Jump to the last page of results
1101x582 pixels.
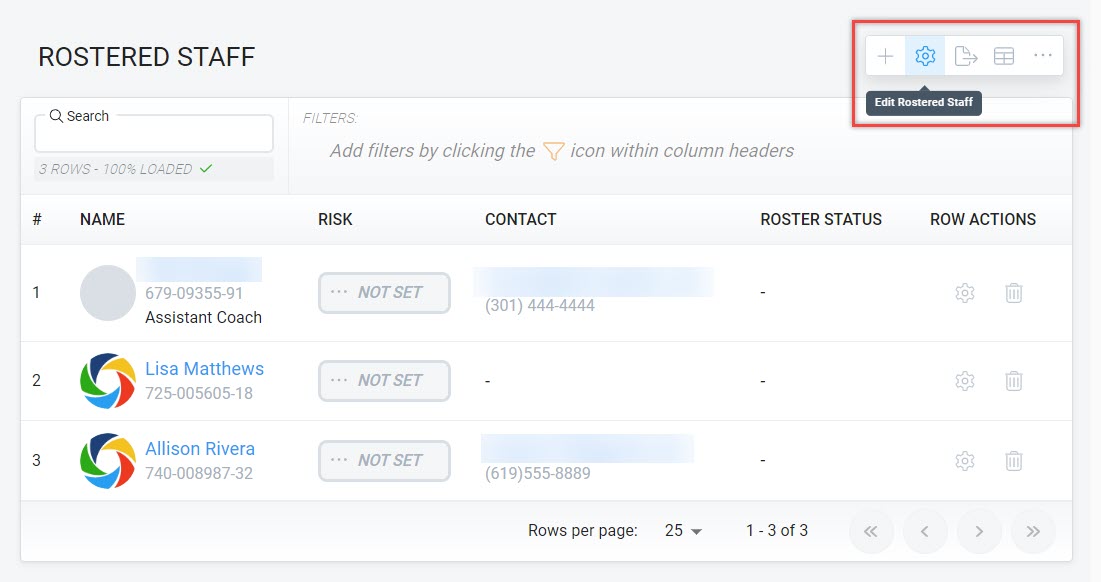[1032, 531]
